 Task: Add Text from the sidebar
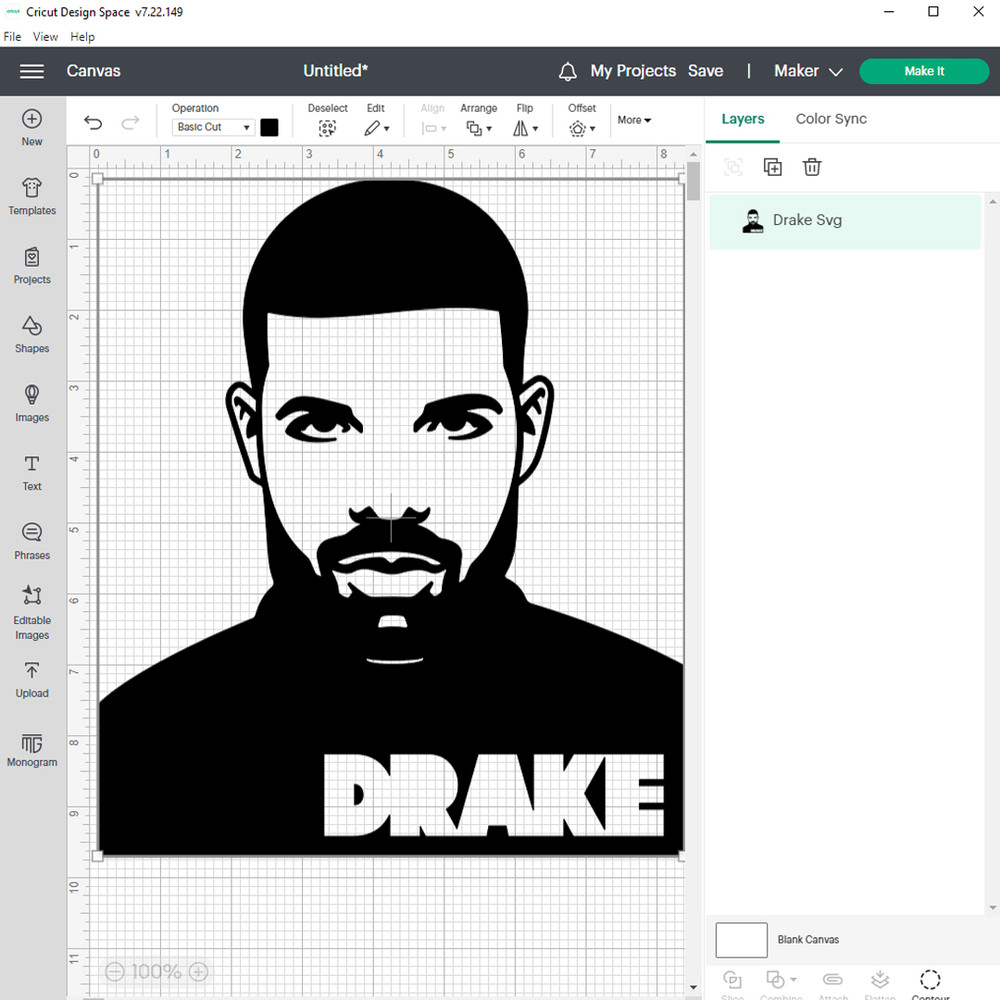pyautogui.click(x=32, y=472)
